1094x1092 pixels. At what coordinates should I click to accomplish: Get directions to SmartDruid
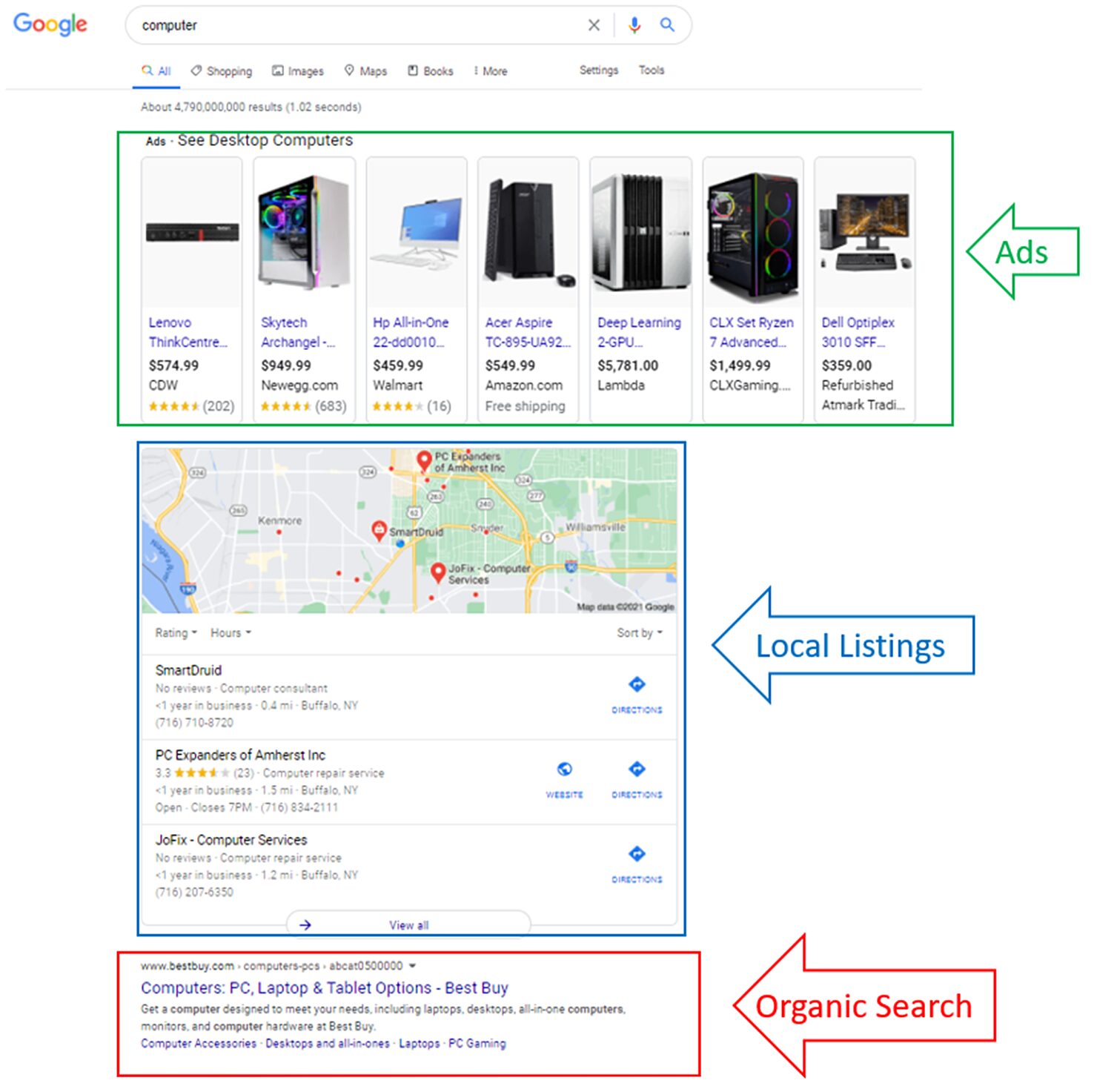pyautogui.click(x=637, y=695)
